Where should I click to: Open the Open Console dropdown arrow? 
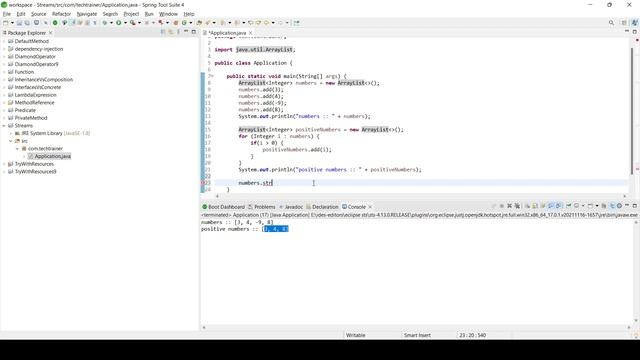[x=597, y=206]
